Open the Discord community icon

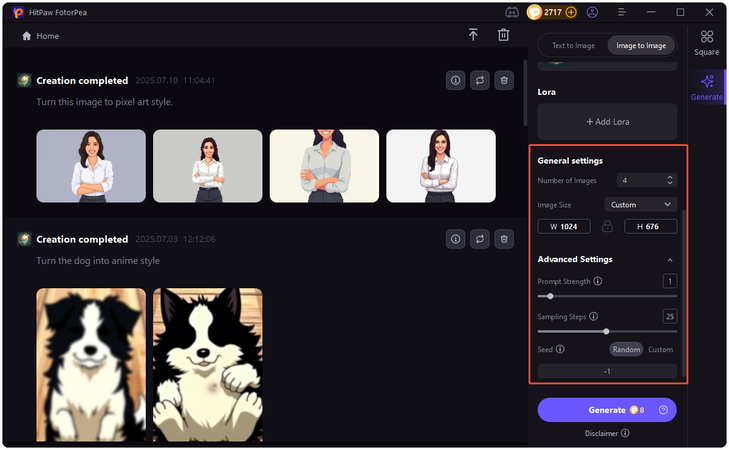pos(512,13)
